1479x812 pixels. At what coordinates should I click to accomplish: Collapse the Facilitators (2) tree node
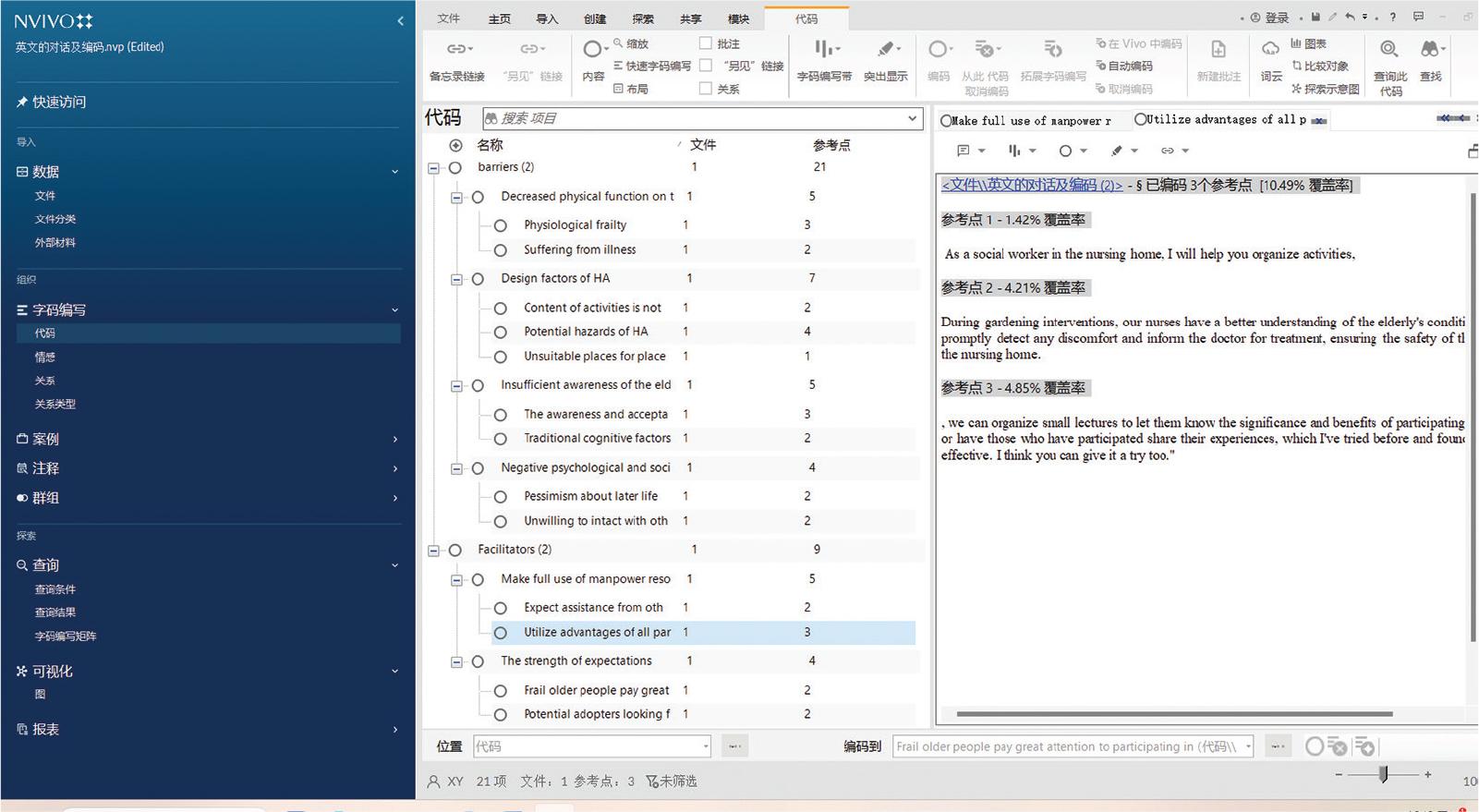[433, 551]
